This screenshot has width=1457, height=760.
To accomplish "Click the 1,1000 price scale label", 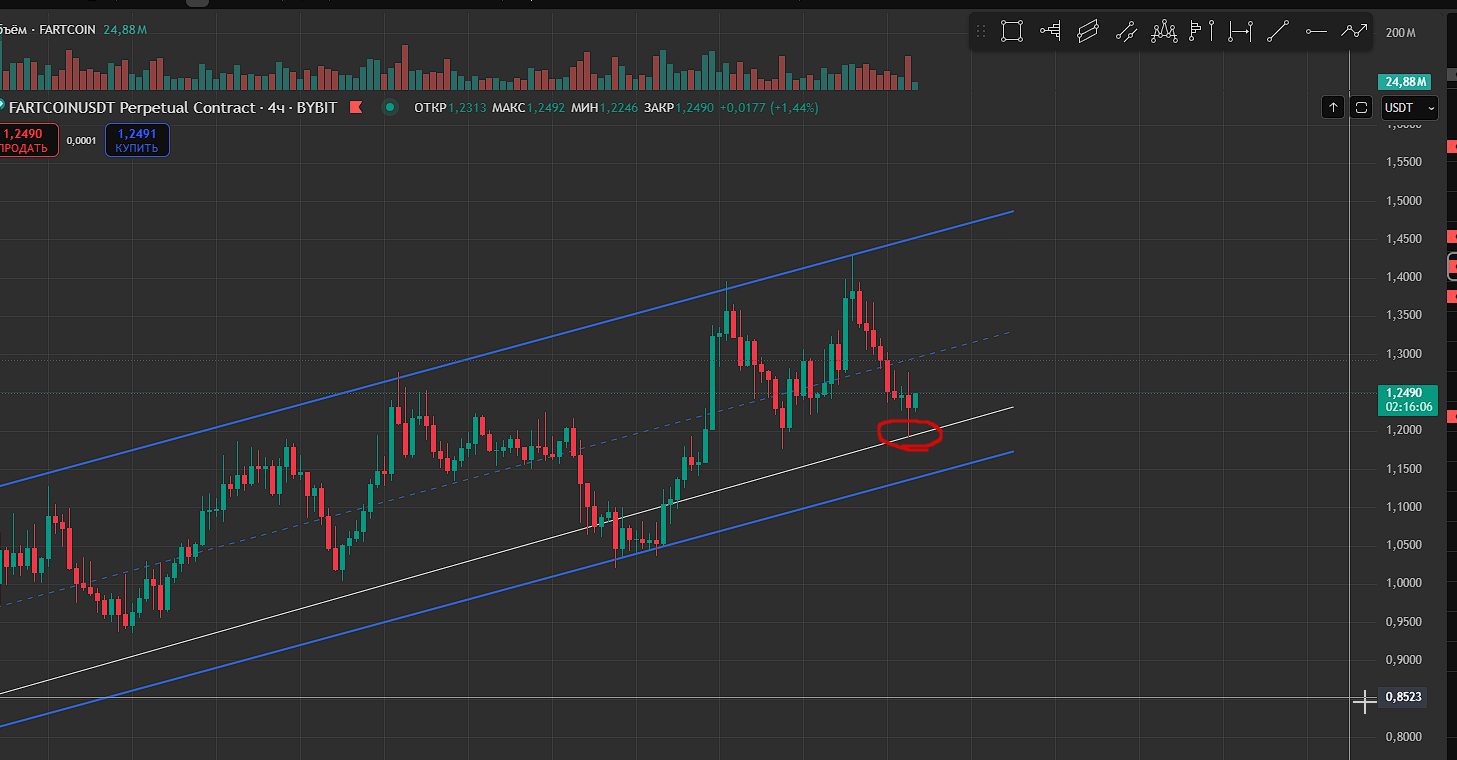I will pyautogui.click(x=1404, y=507).
